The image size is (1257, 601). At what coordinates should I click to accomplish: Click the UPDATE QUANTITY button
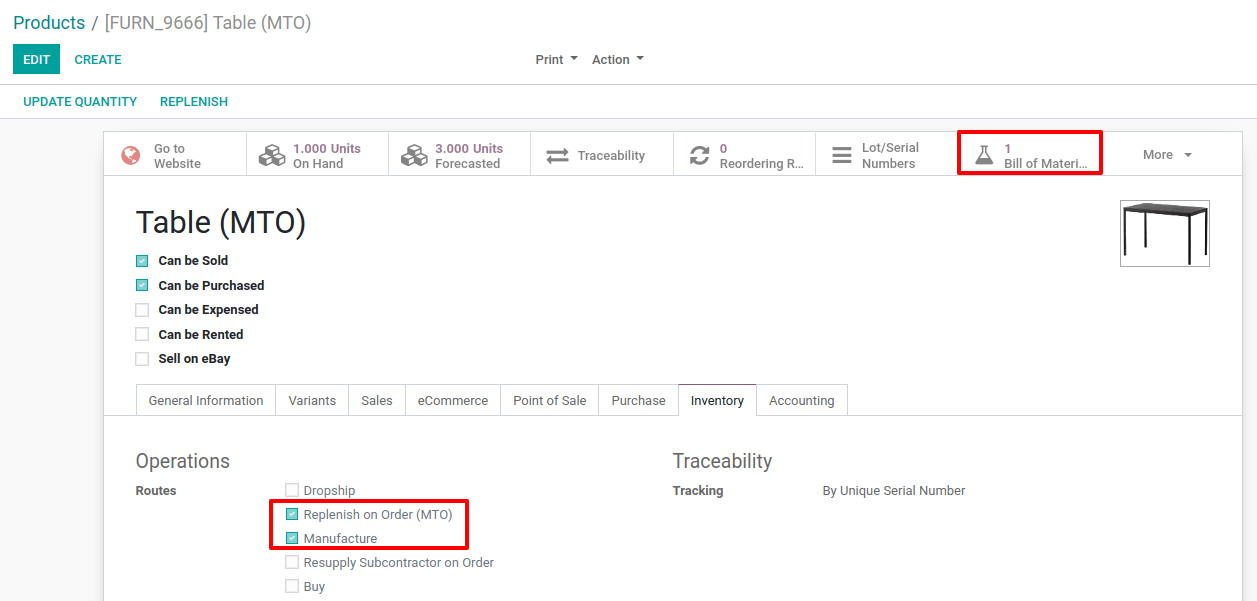click(x=80, y=102)
